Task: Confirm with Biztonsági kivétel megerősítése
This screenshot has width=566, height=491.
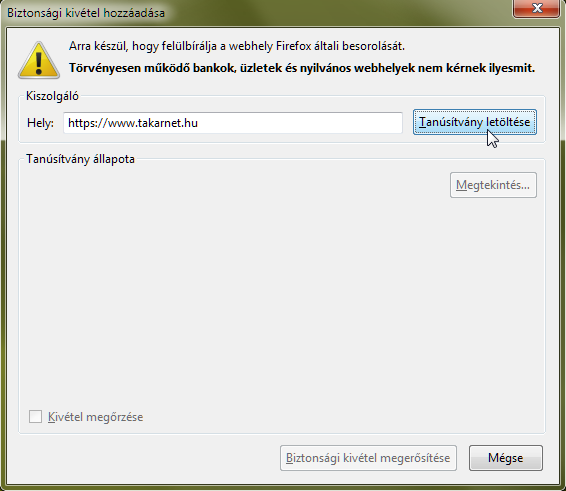Action: pyautogui.click(x=368, y=458)
